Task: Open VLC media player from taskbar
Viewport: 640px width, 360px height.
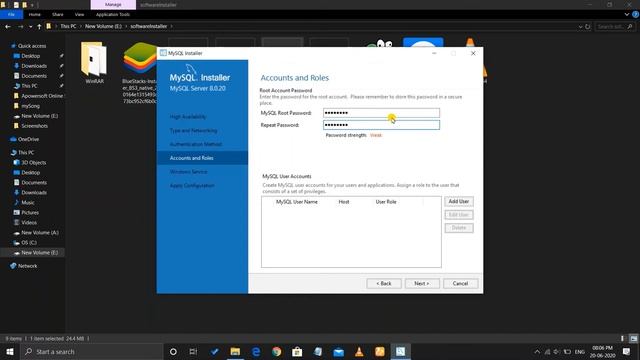Action: (x=359, y=351)
